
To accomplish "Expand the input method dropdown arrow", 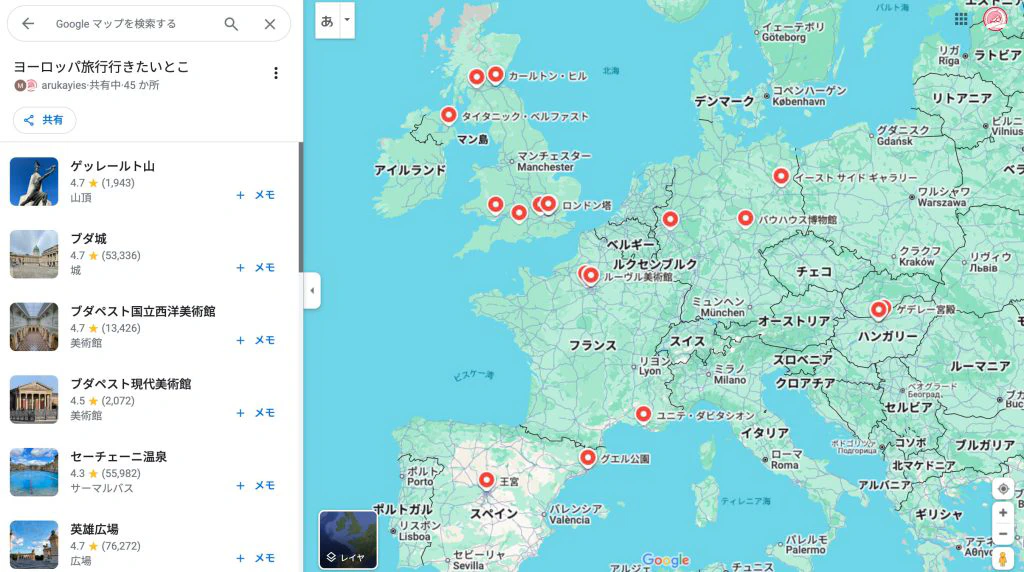I will coord(347,20).
